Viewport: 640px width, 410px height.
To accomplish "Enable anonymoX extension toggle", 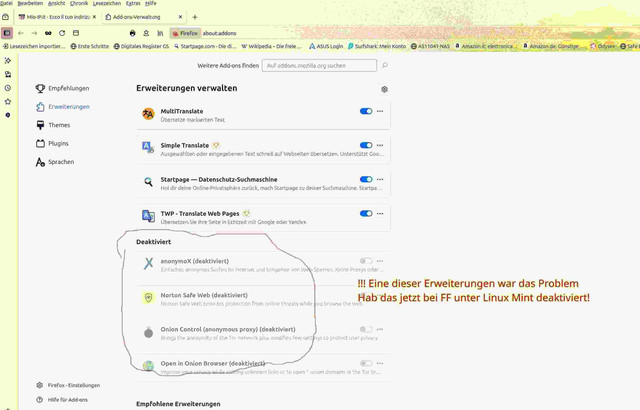I will (x=366, y=261).
